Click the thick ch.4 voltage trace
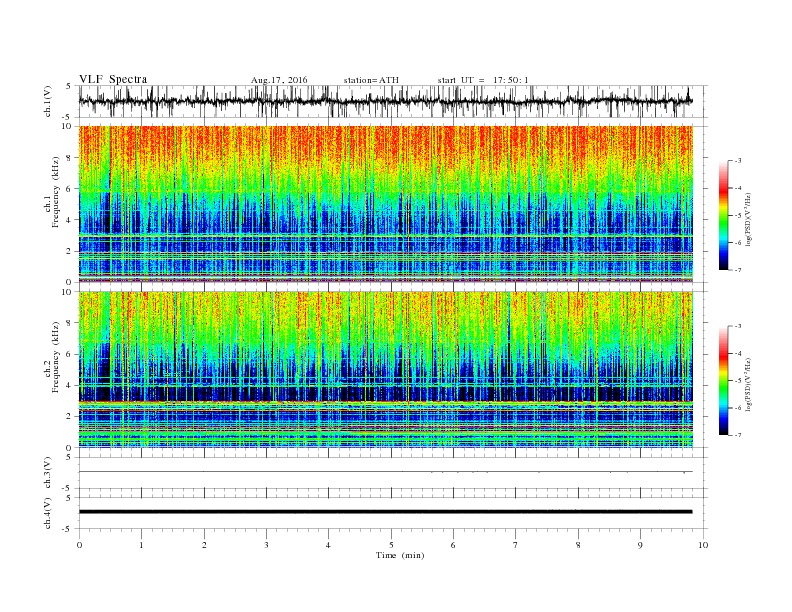Screen dimensions: 792x612 (385, 512)
